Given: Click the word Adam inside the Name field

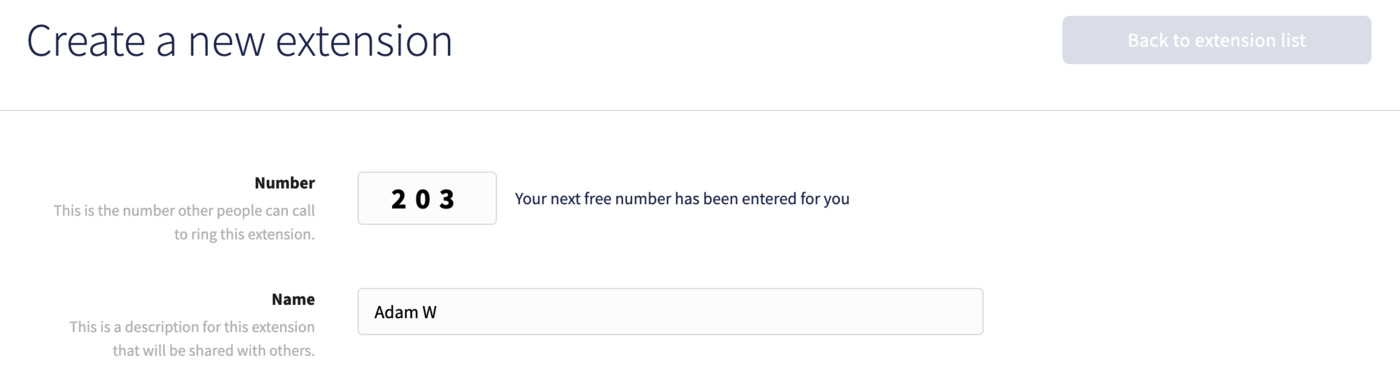Looking at the screenshot, I should (394, 312).
